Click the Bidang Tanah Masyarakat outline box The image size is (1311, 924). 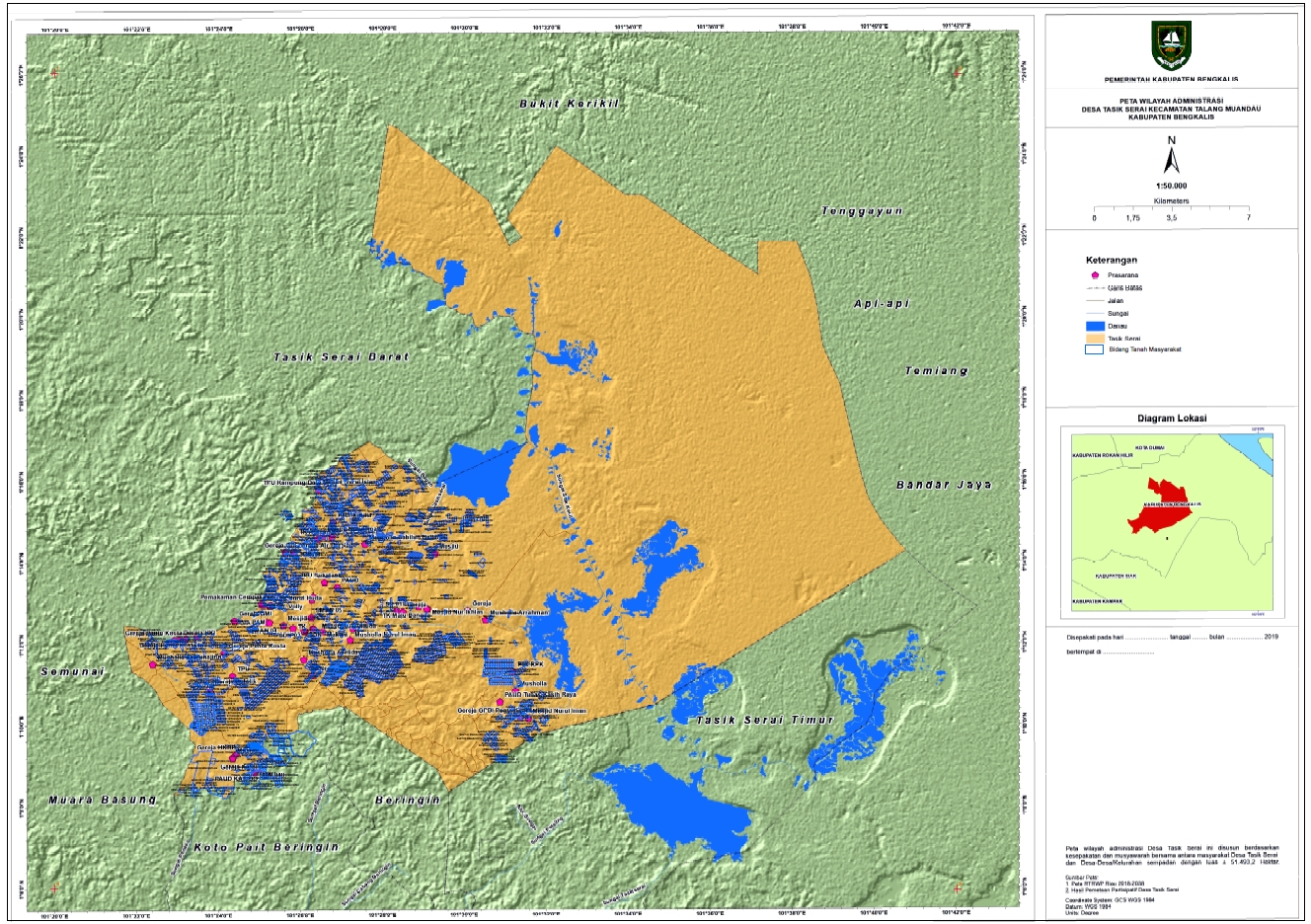pyautogui.click(x=1093, y=349)
